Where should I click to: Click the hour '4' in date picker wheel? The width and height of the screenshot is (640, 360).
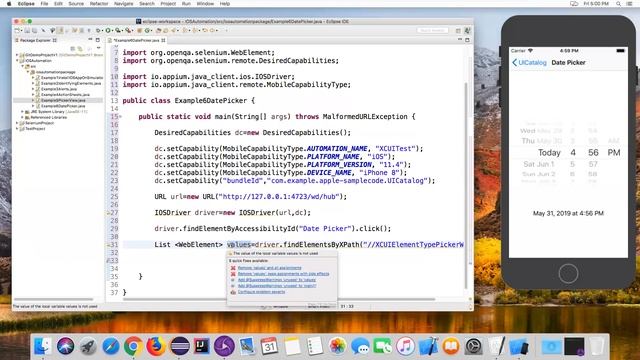pyautogui.click(x=573, y=153)
